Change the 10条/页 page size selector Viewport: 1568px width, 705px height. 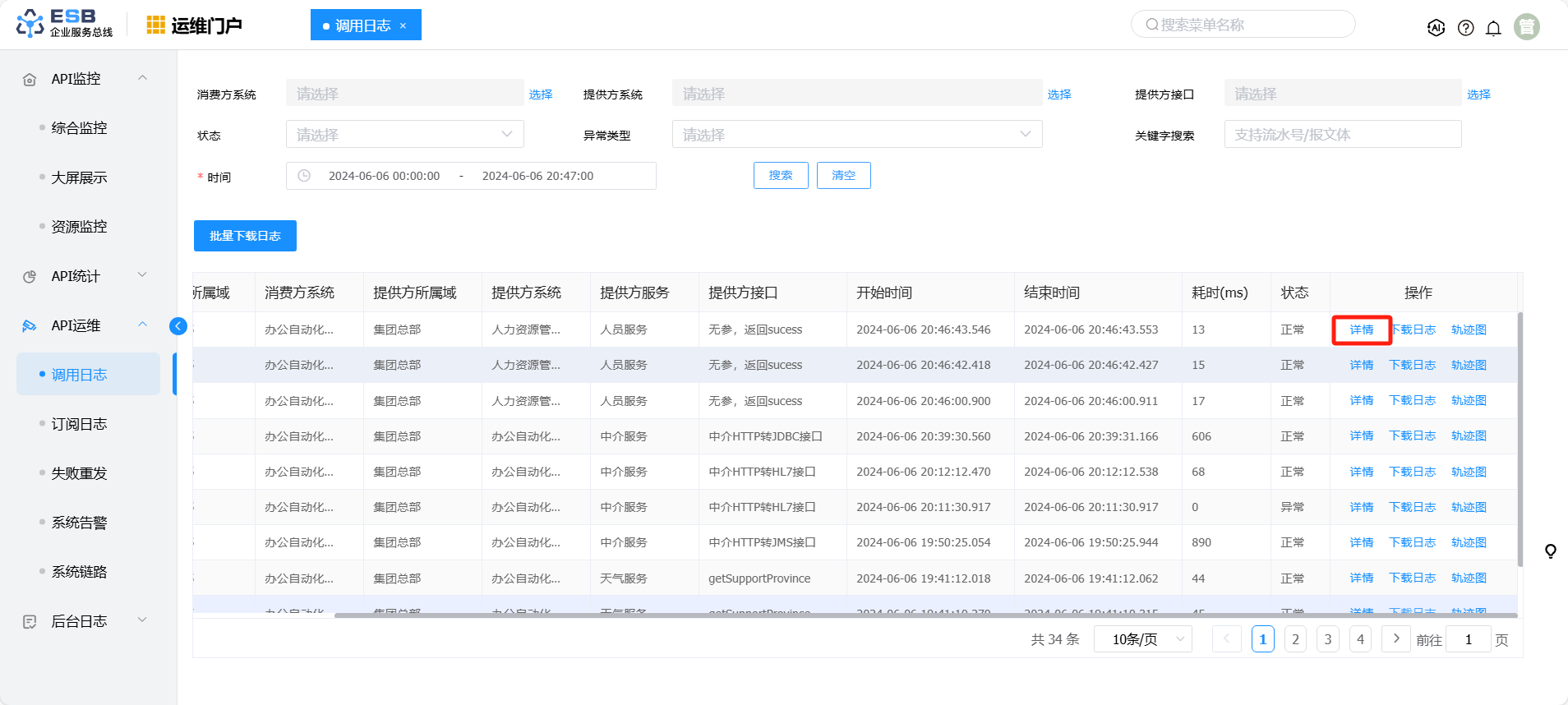click(1142, 639)
